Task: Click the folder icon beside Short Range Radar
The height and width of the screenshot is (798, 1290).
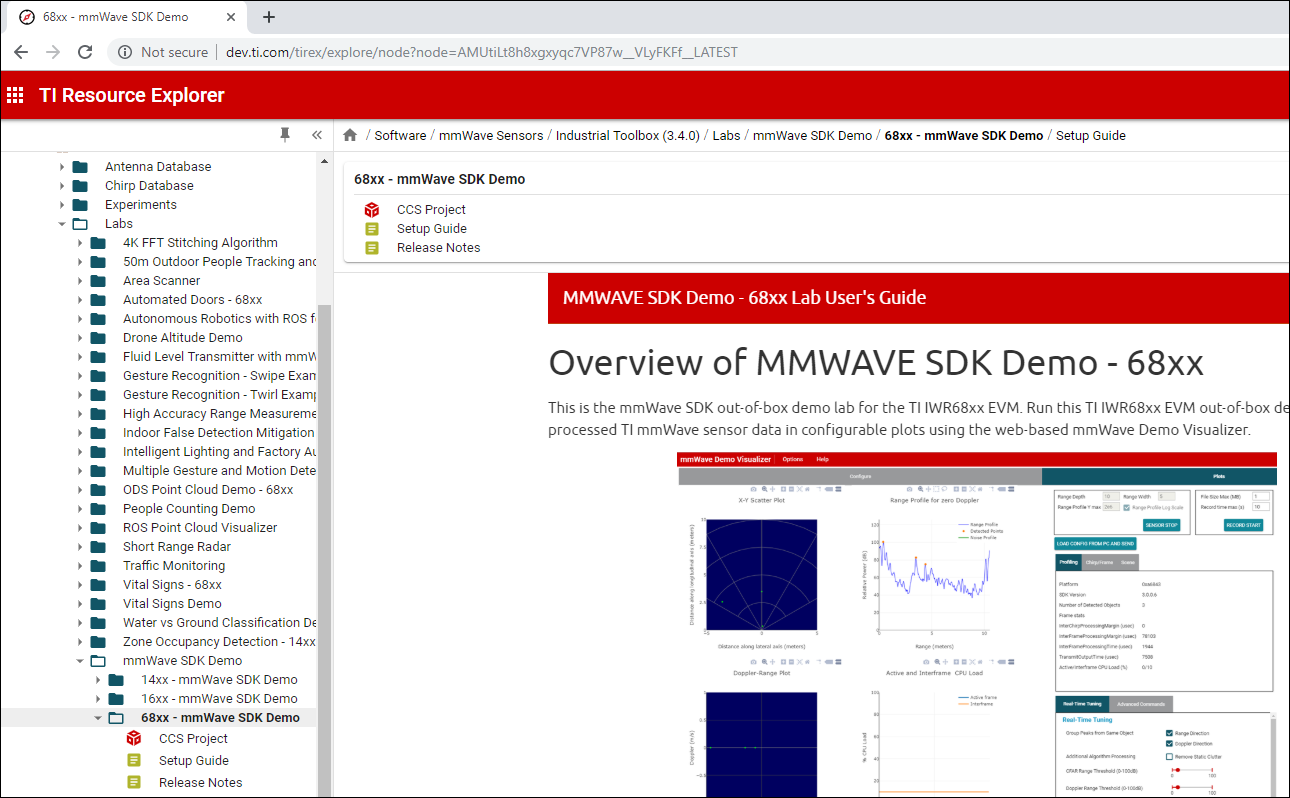Action: tap(99, 547)
